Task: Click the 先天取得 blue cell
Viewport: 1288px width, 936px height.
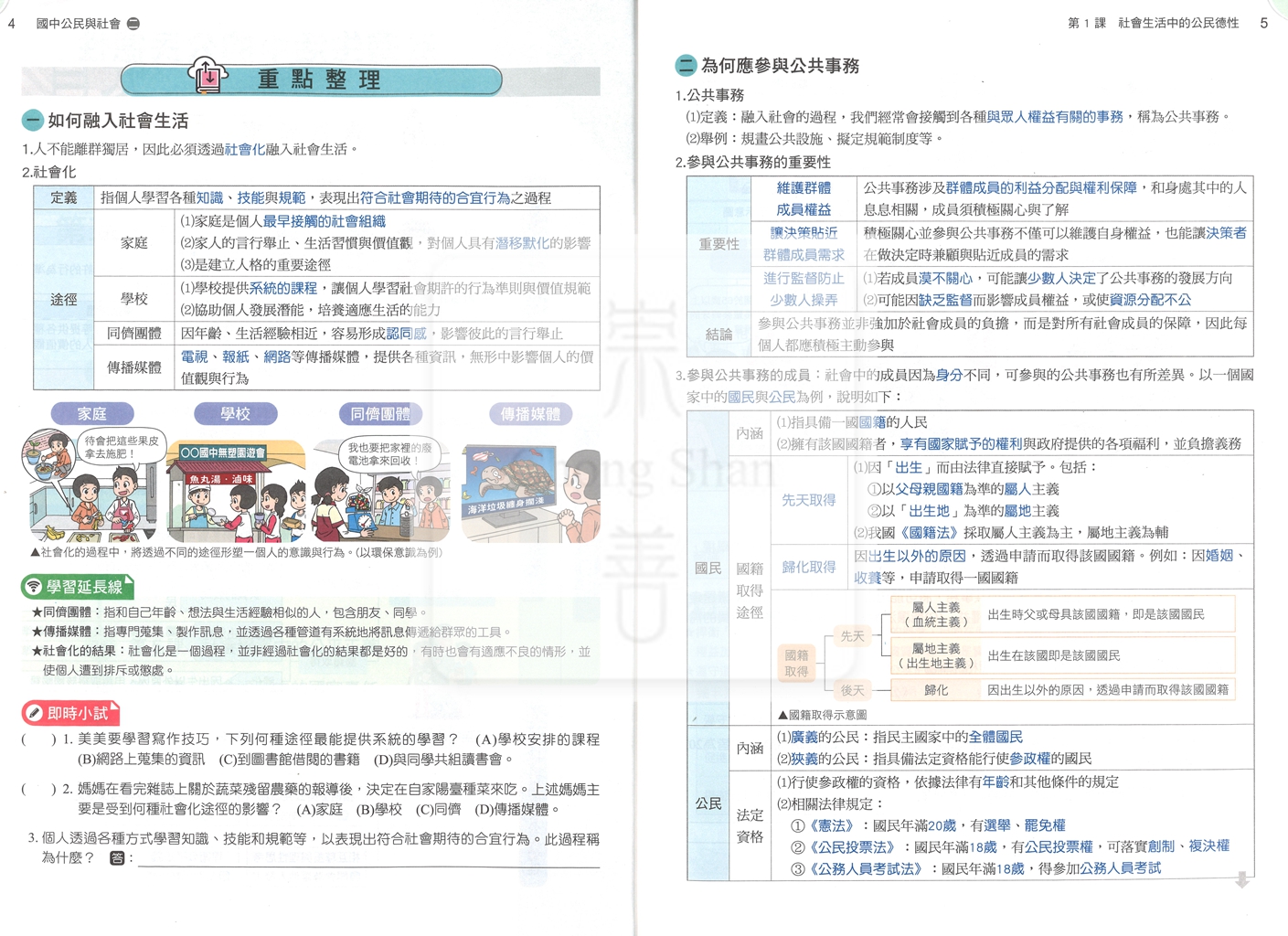Action: (809, 500)
